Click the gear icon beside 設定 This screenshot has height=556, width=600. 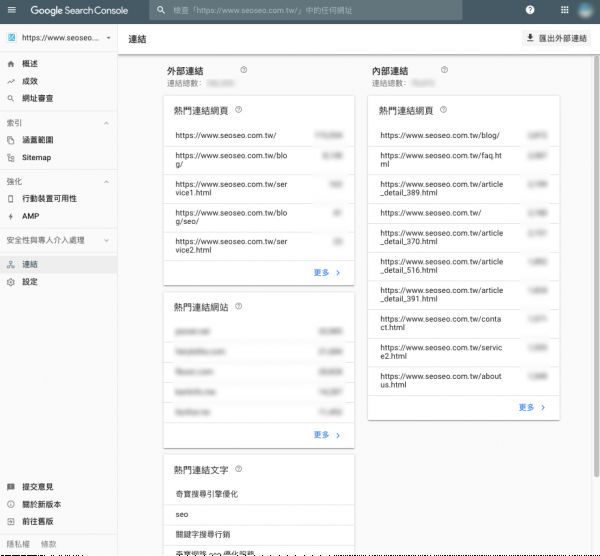click(x=11, y=282)
